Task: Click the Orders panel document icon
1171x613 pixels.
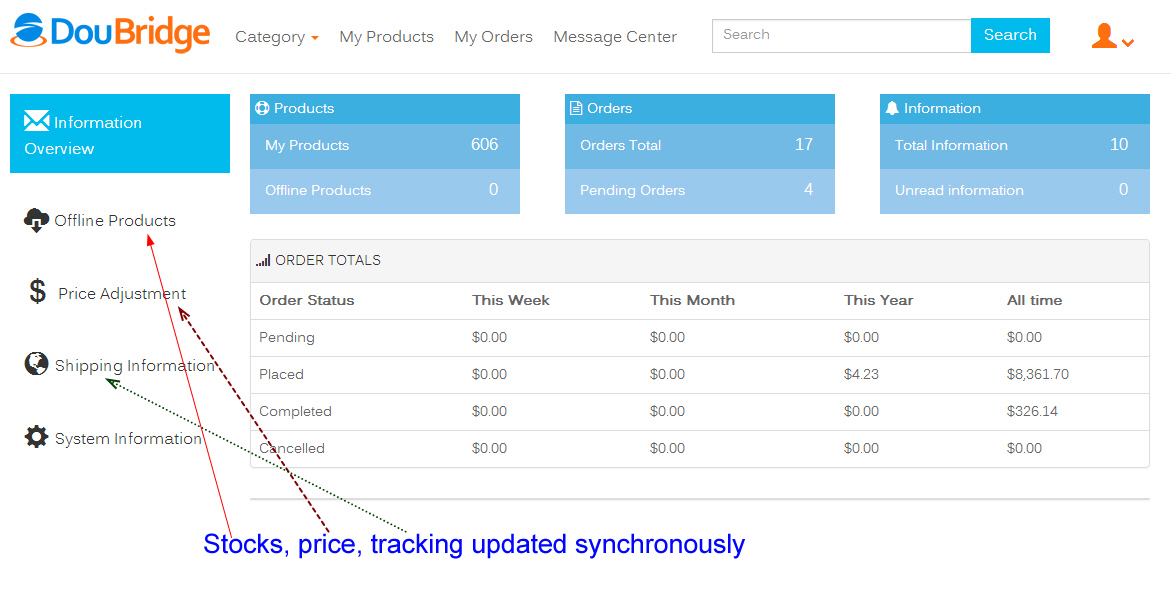Action: (x=576, y=108)
